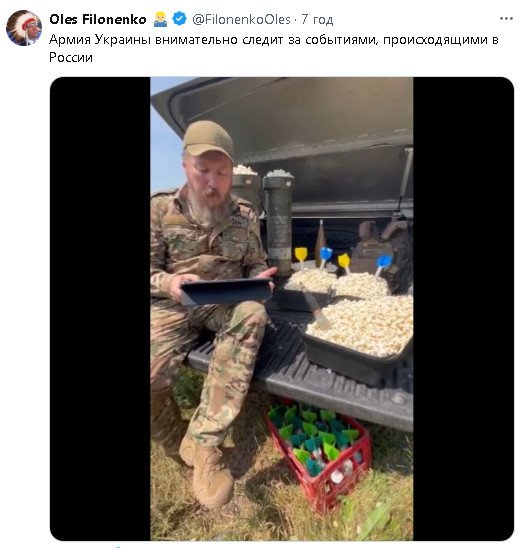Click the blue verified checkmark badge
This screenshot has width=523, height=548.
pyautogui.click(x=180, y=19)
